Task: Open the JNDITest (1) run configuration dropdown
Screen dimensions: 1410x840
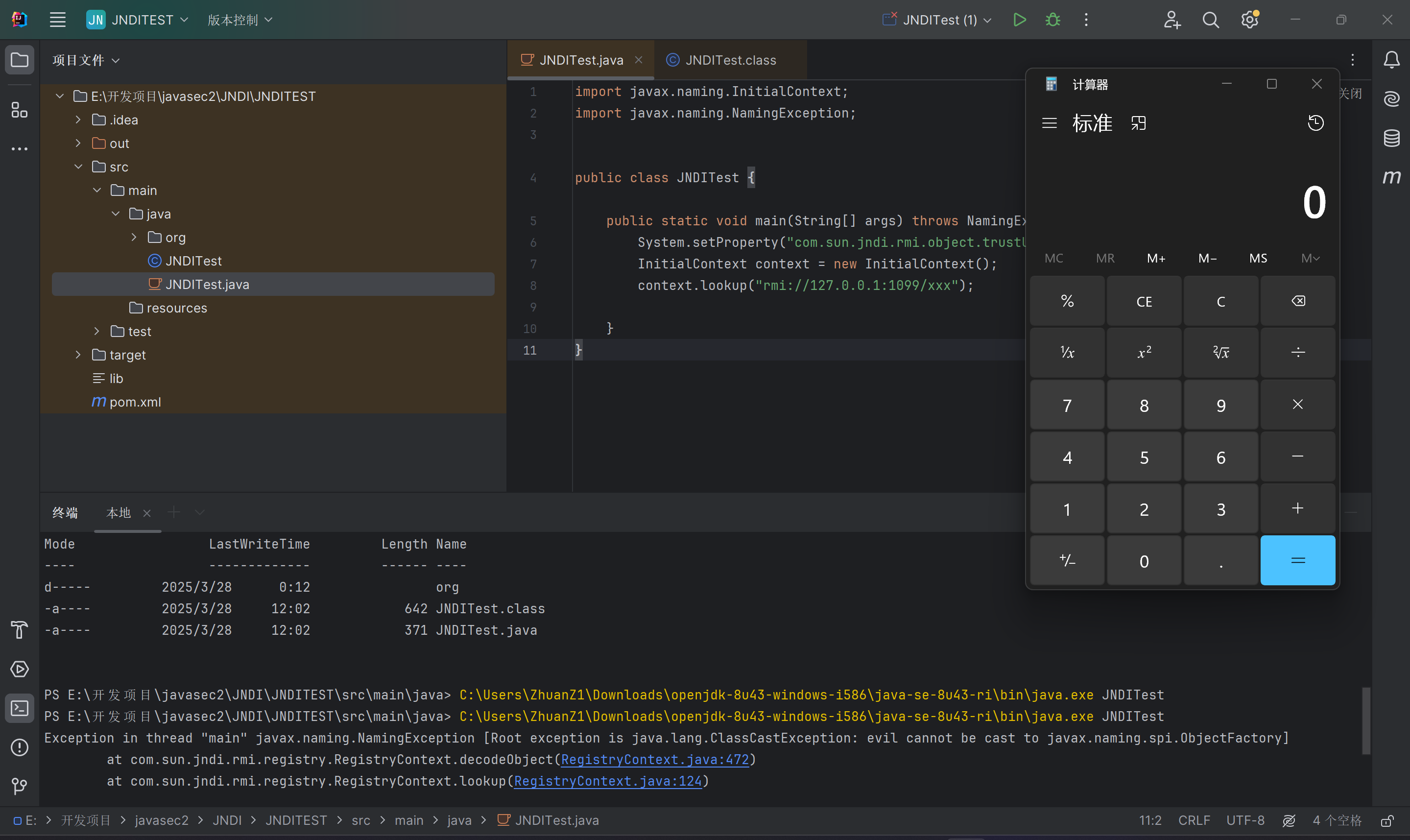Action: click(x=939, y=20)
